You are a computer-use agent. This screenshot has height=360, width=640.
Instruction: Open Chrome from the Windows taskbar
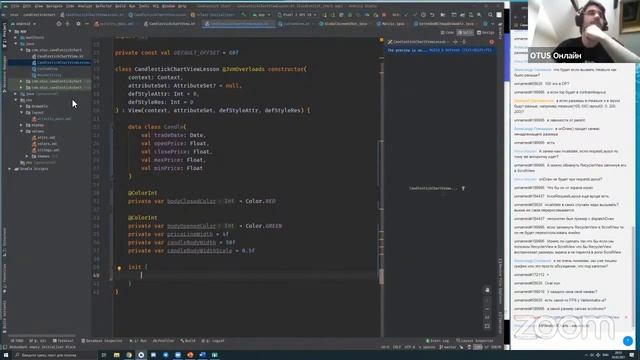129,355
